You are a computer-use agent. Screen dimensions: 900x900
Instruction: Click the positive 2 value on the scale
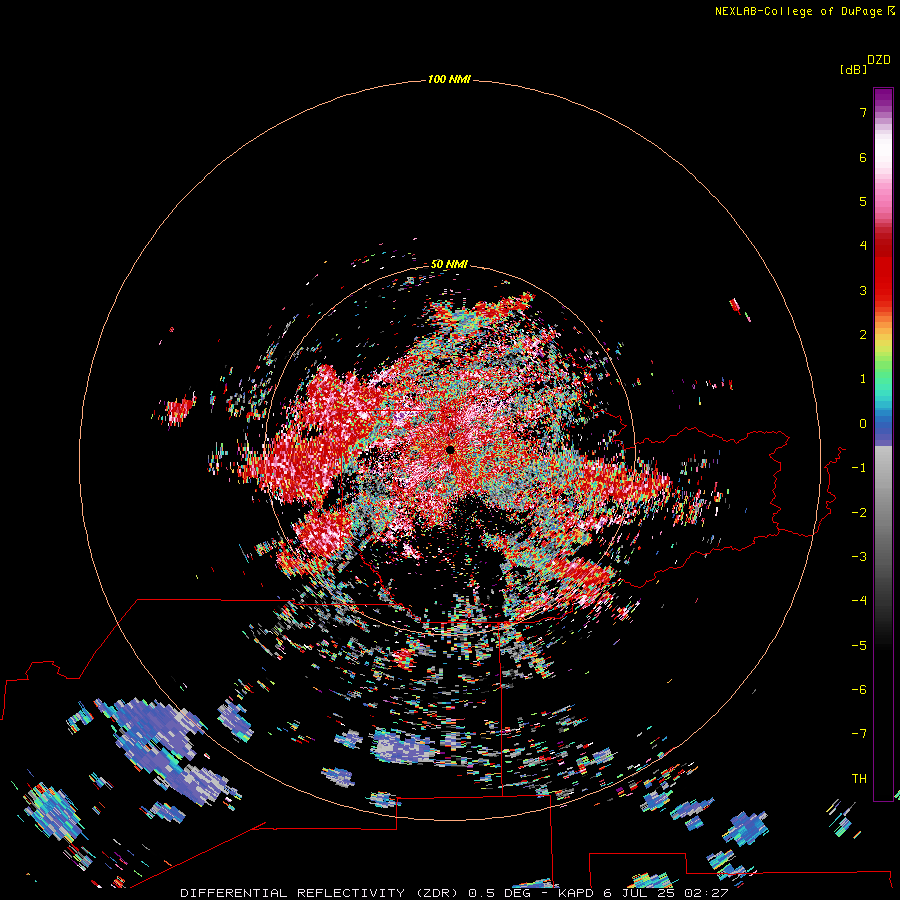click(863, 335)
